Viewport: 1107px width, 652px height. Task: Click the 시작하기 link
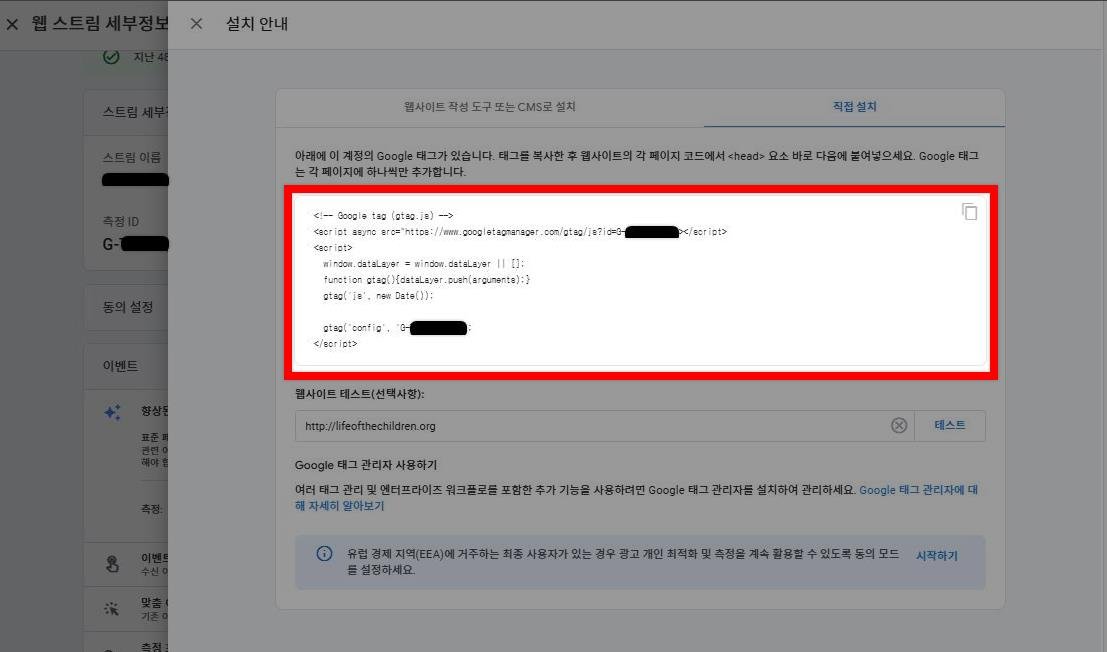tap(937, 556)
